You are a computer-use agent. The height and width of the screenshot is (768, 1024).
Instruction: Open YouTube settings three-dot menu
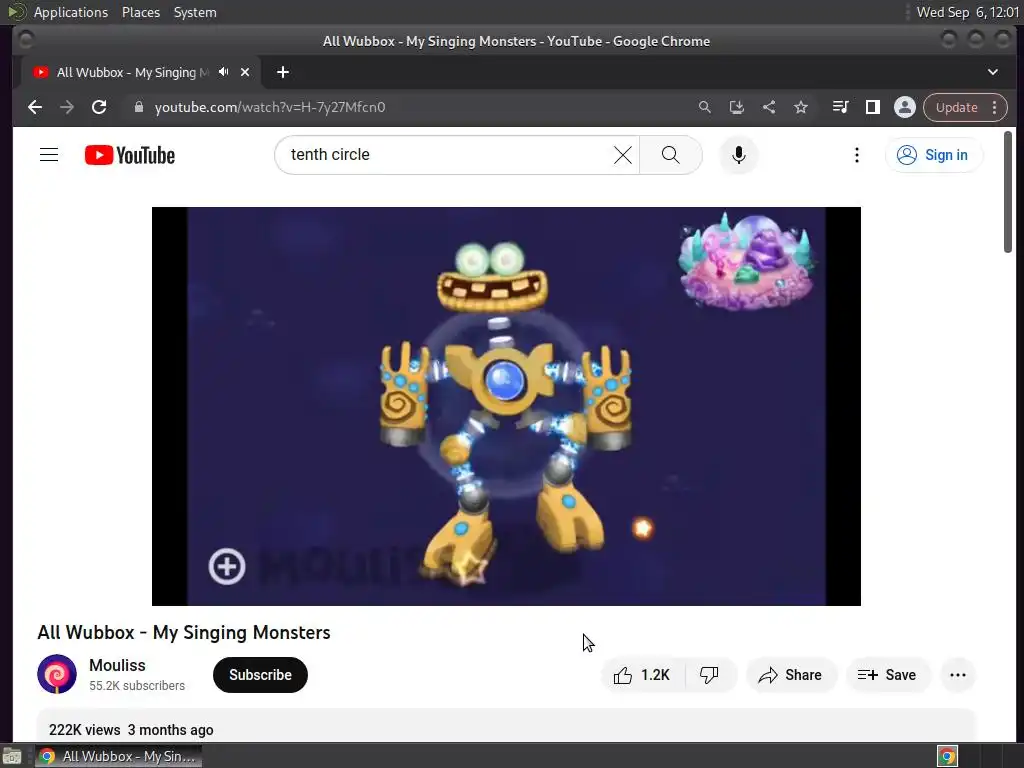[857, 155]
